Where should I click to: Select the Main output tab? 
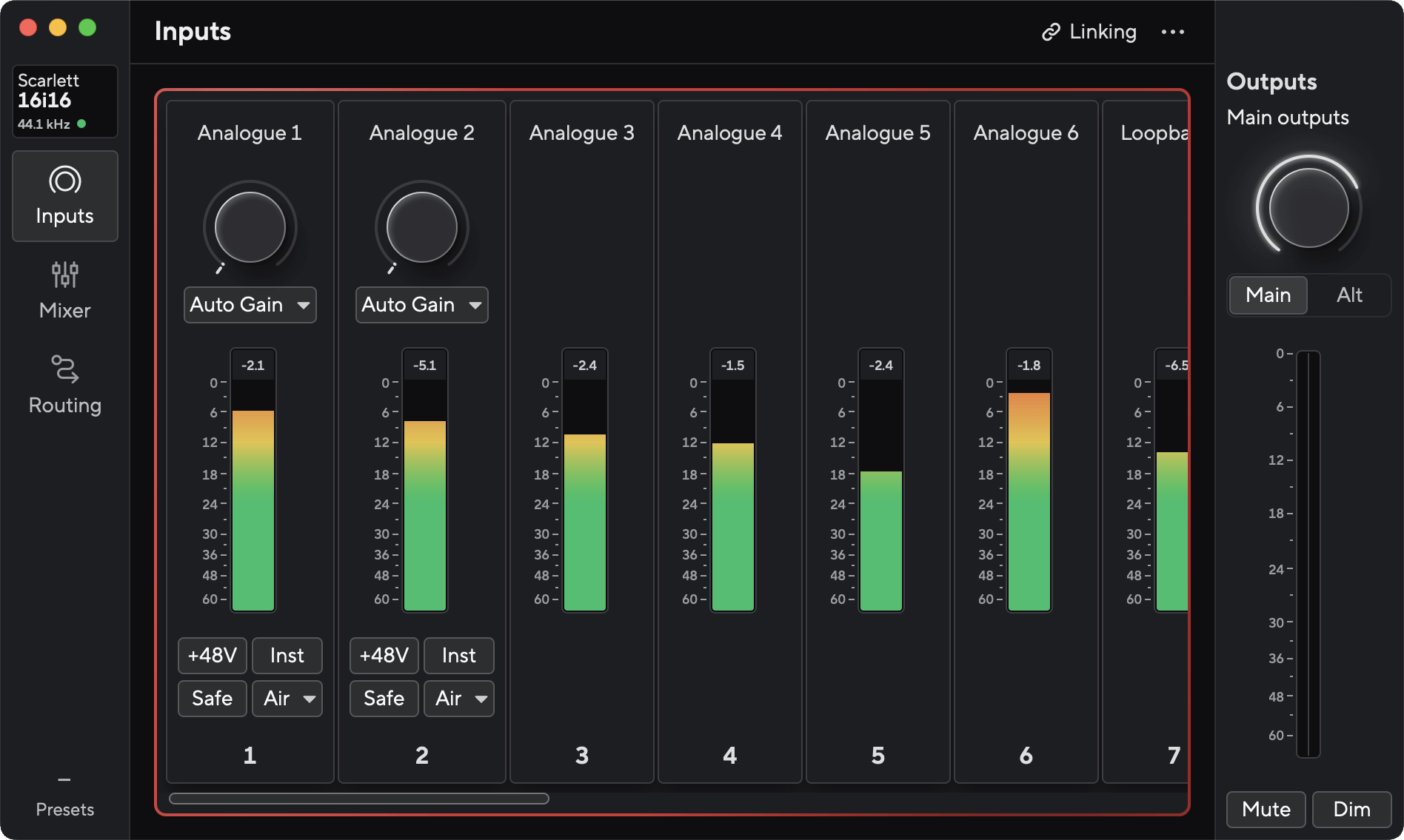tap(1268, 295)
